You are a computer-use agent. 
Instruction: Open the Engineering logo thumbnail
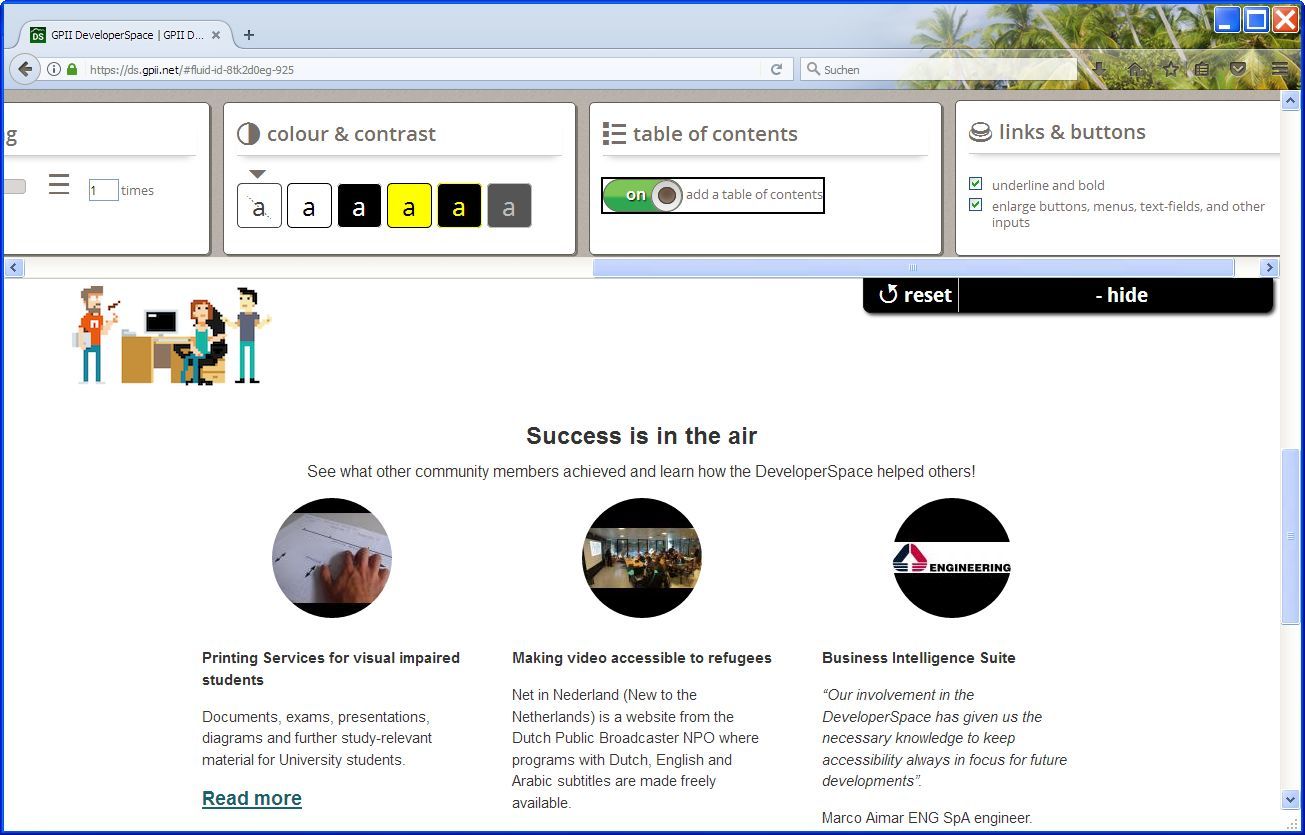952,558
